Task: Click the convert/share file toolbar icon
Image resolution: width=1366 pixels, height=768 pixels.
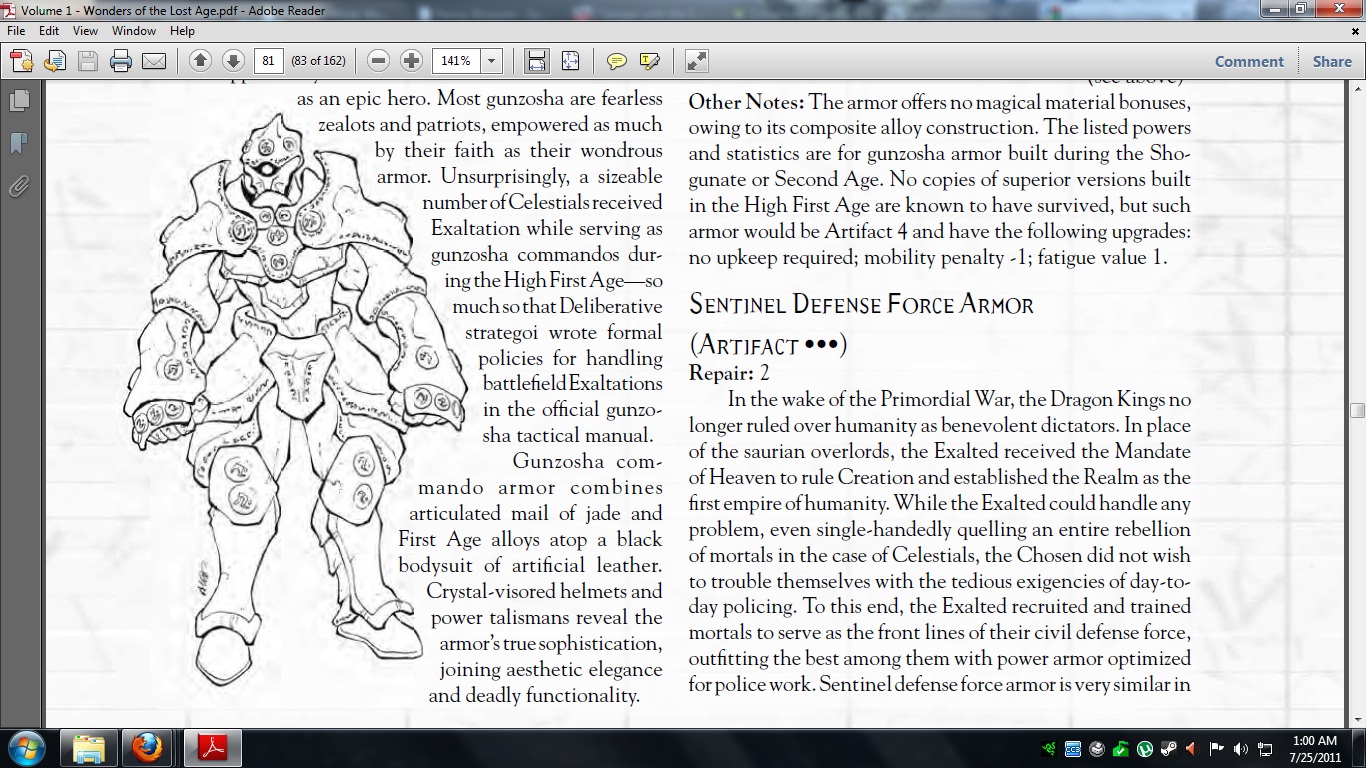Action: point(54,61)
